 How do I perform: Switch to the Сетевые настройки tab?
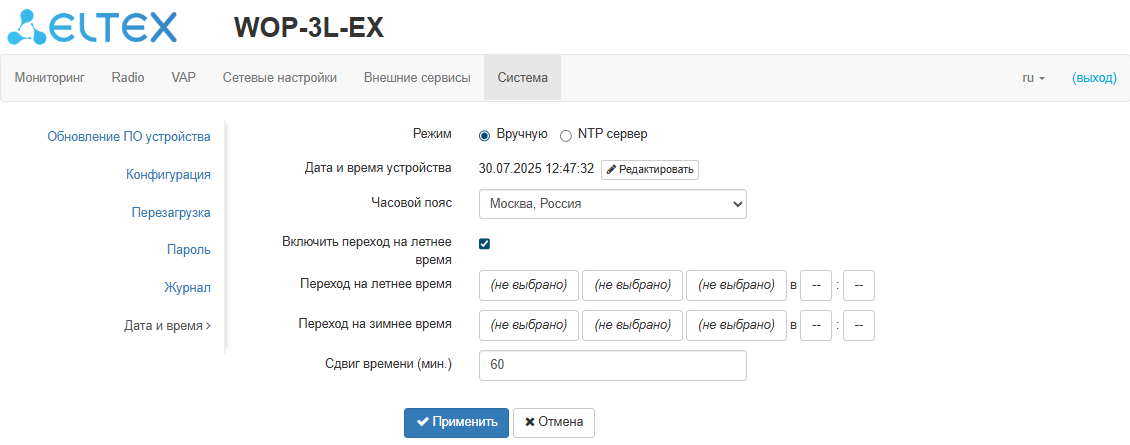279,78
